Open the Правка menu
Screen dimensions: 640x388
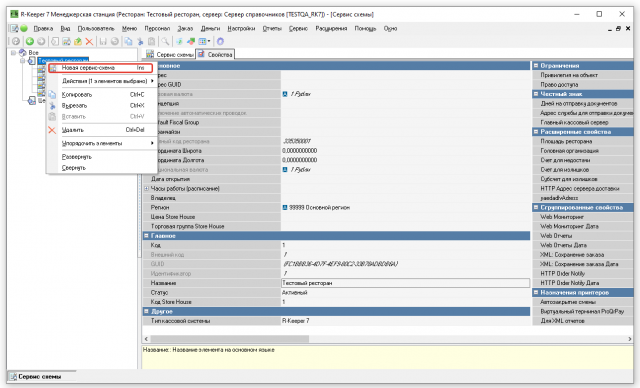click(43, 29)
